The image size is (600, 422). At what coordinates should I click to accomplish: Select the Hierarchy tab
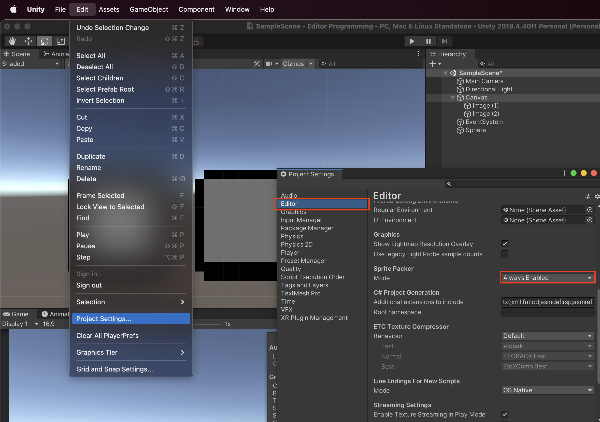451,54
